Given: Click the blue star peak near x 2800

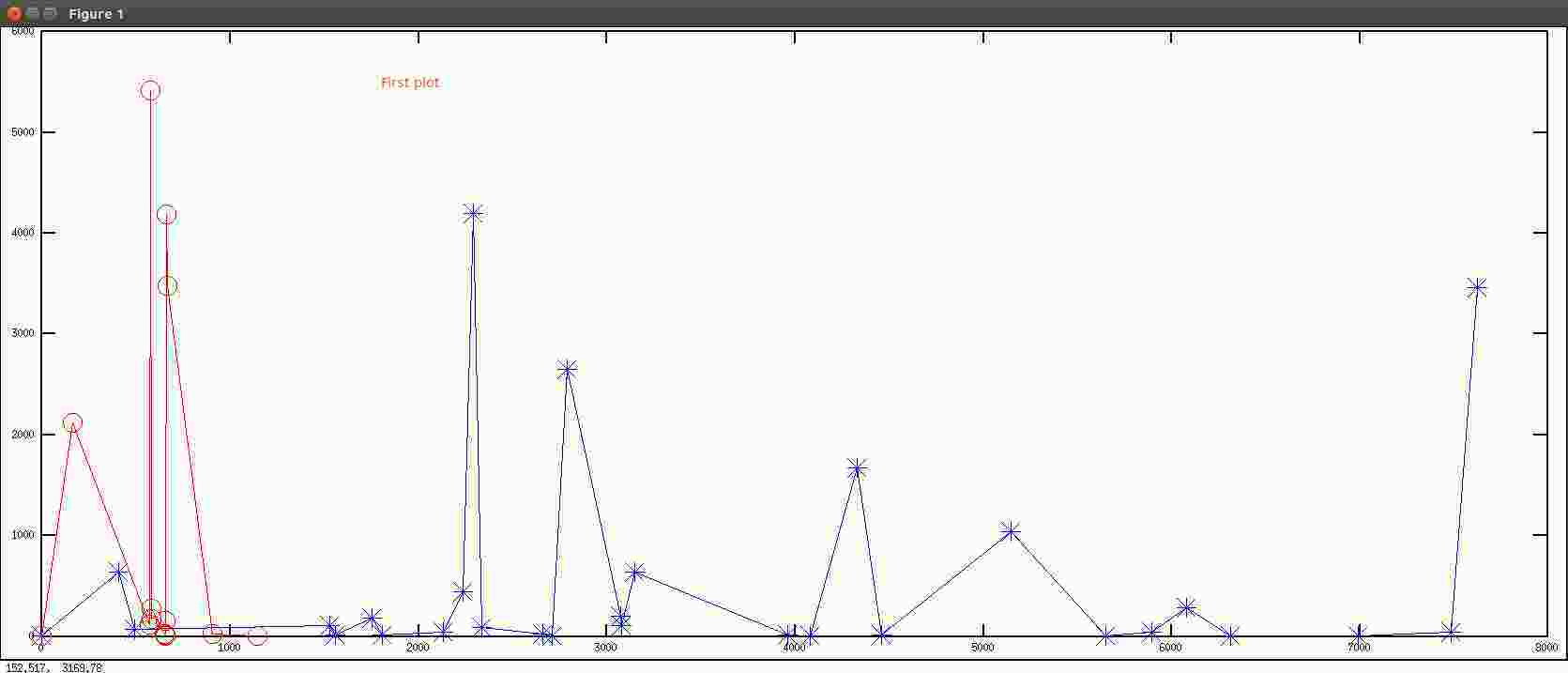Looking at the screenshot, I should 567,370.
